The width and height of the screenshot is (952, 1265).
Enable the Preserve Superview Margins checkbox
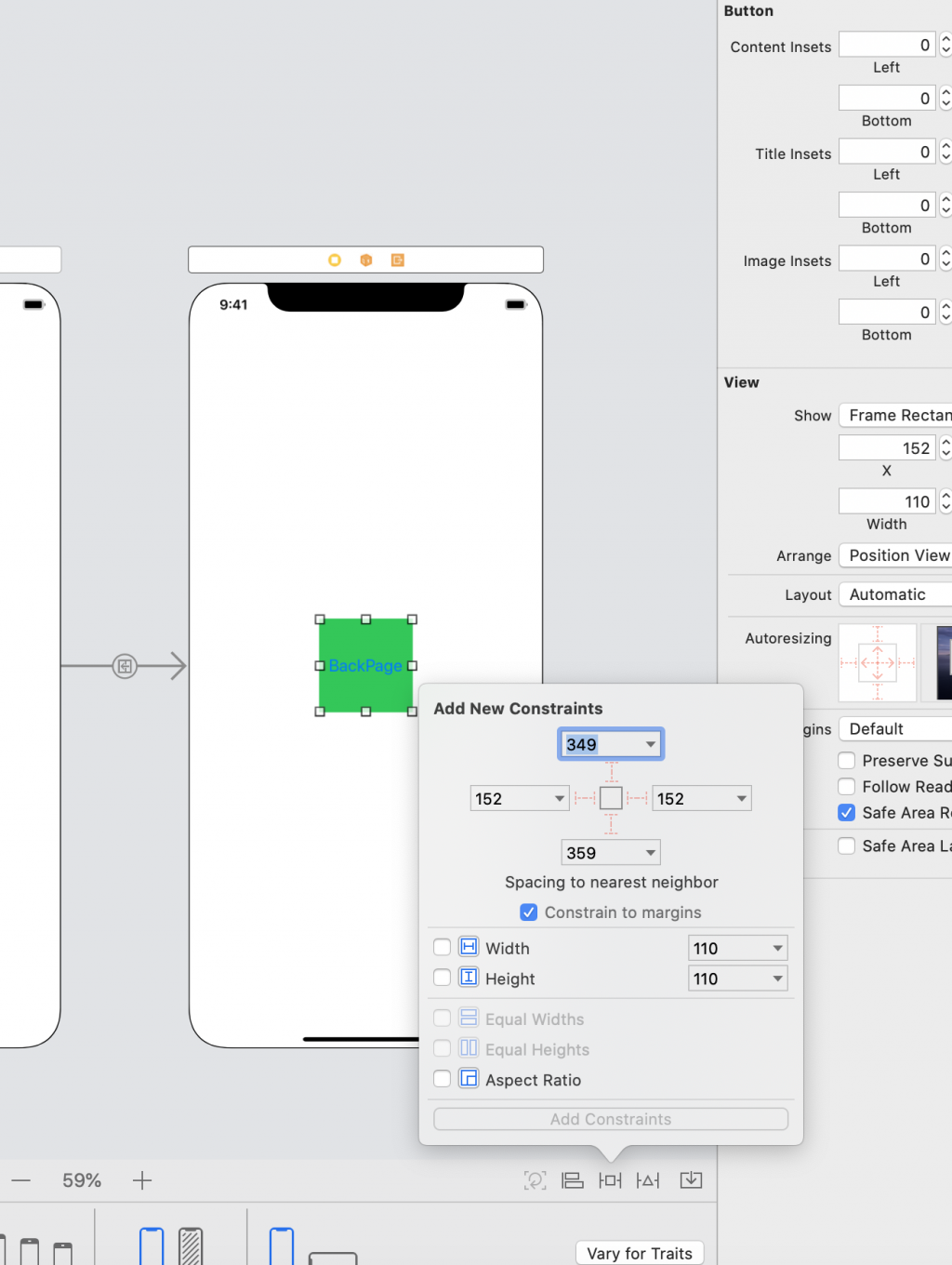tap(846, 760)
